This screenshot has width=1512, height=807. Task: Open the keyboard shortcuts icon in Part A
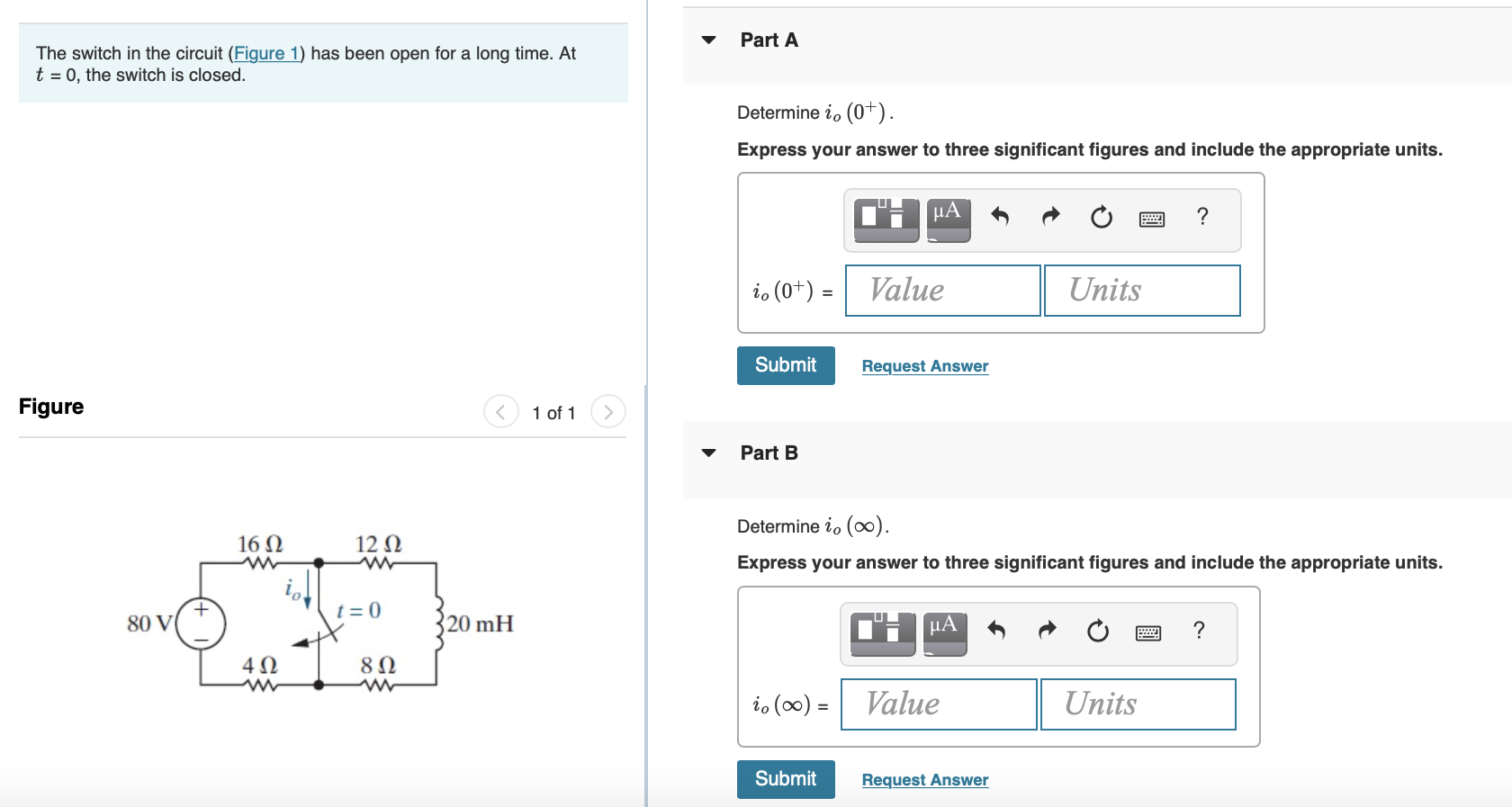click(x=1151, y=218)
